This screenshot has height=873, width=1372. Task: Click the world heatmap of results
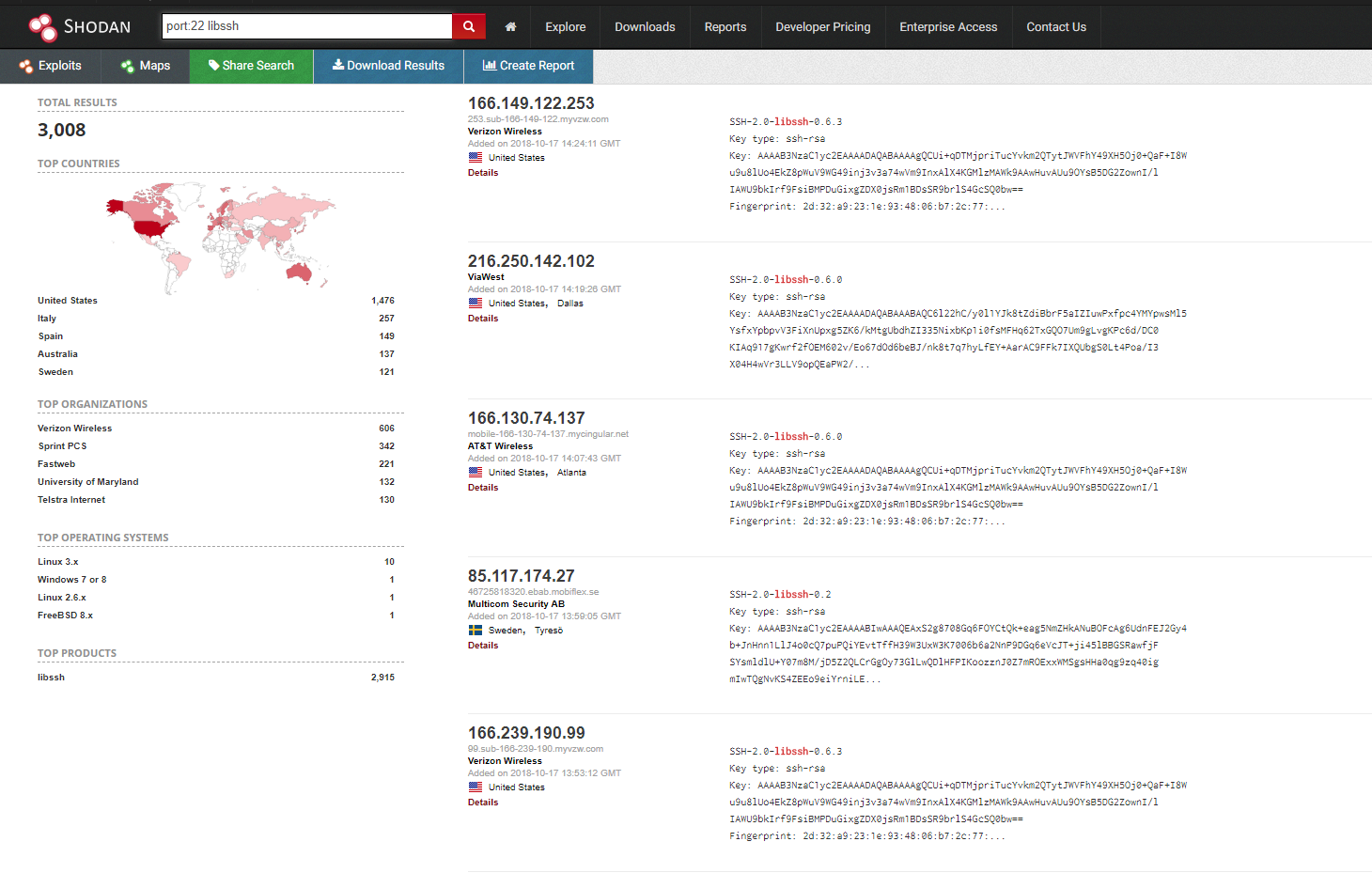click(223, 234)
